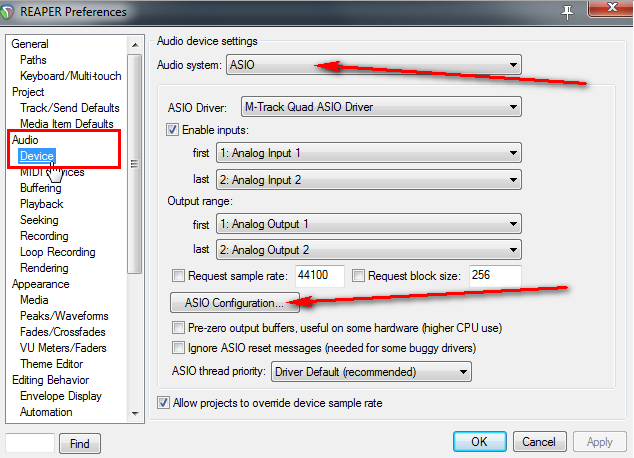Select General in preferences tree
This screenshot has height=458, width=634.
(x=30, y=44)
